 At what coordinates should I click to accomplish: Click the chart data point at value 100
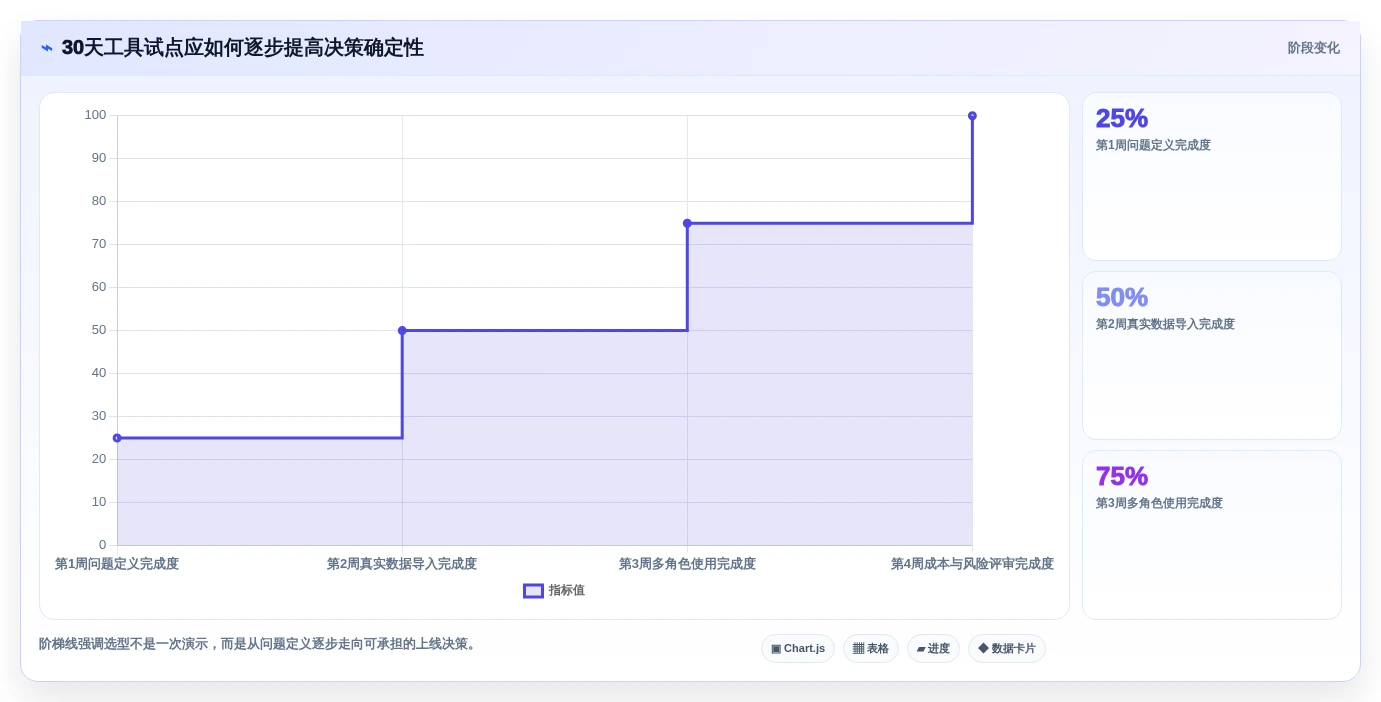[x=972, y=116]
